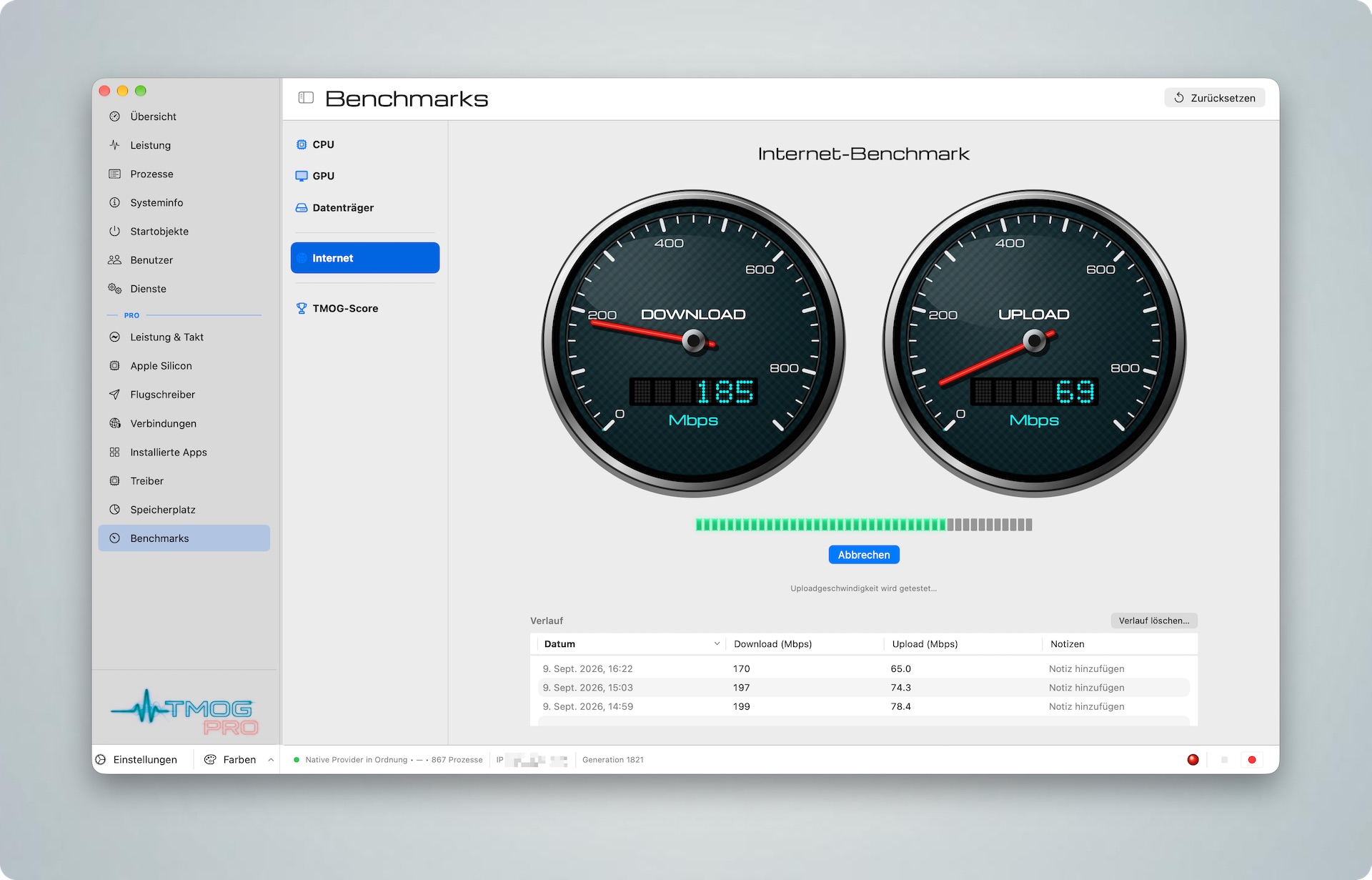The image size is (1372, 880).
Task: Open Treiber section
Action: pyautogui.click(x=184, y=480)
